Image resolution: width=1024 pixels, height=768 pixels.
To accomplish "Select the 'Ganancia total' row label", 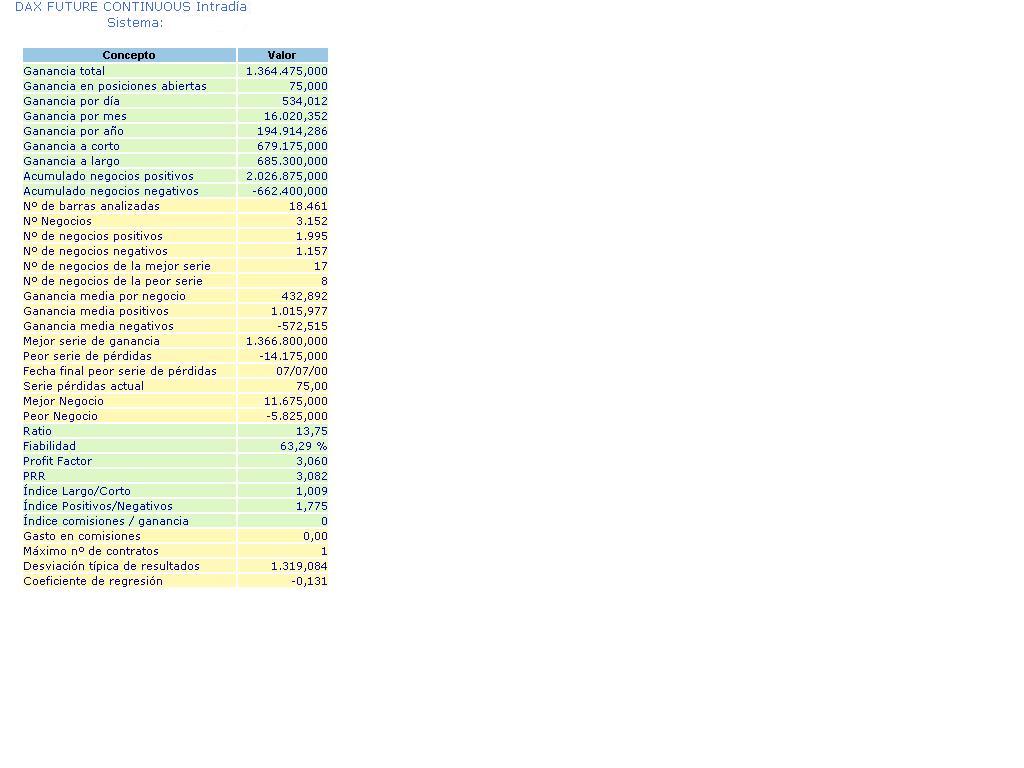I will tap(64, 71).
